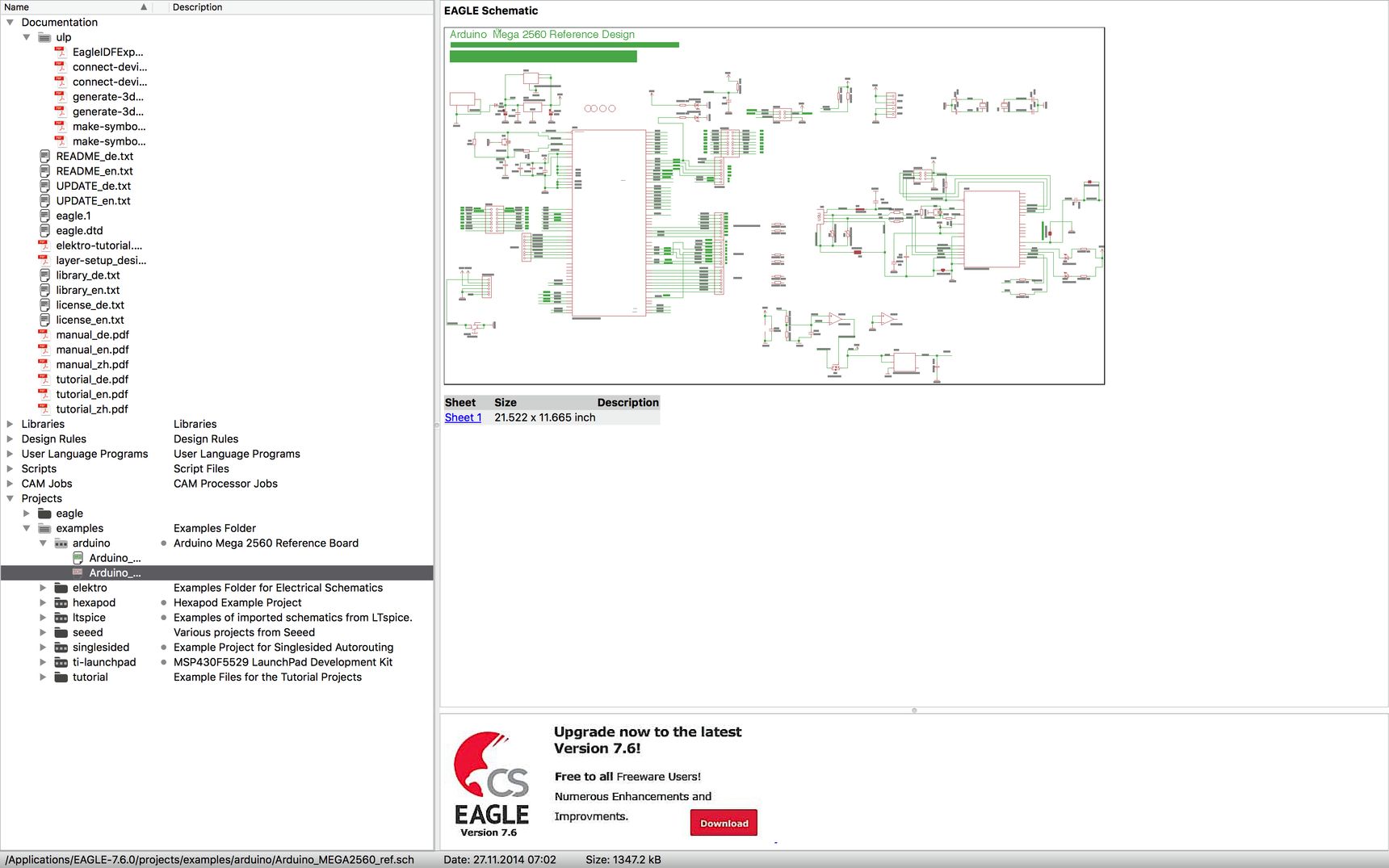This screenshot has width=1389, height=868.
Task: Click the PDF icon for elektro-tutorial....
Action: (44, 245)
